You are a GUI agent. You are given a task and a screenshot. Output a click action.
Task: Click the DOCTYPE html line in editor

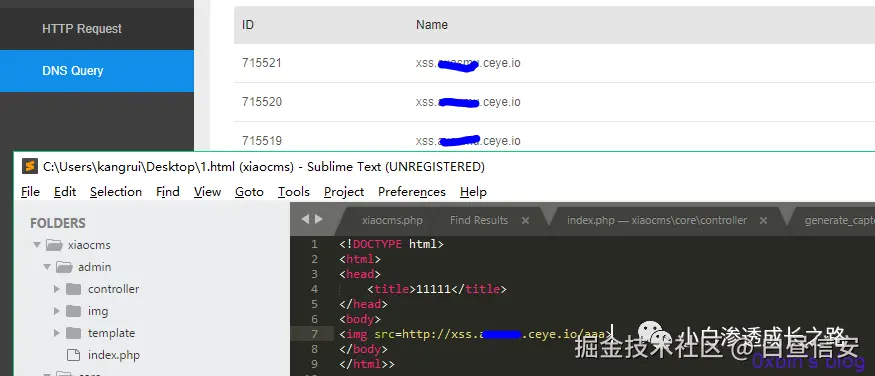(x=391, y=244)
